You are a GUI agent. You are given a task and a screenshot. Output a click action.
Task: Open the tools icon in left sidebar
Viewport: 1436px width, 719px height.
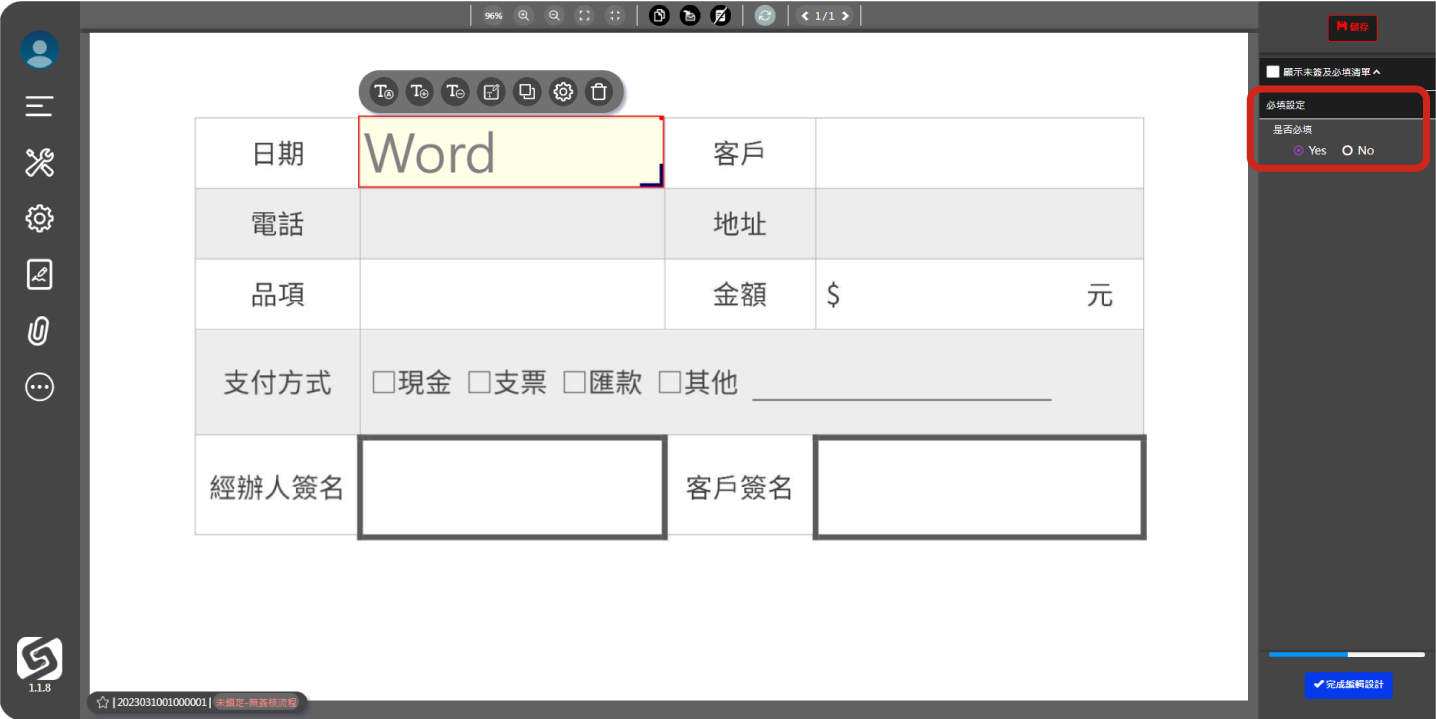[x=39, y=162]
